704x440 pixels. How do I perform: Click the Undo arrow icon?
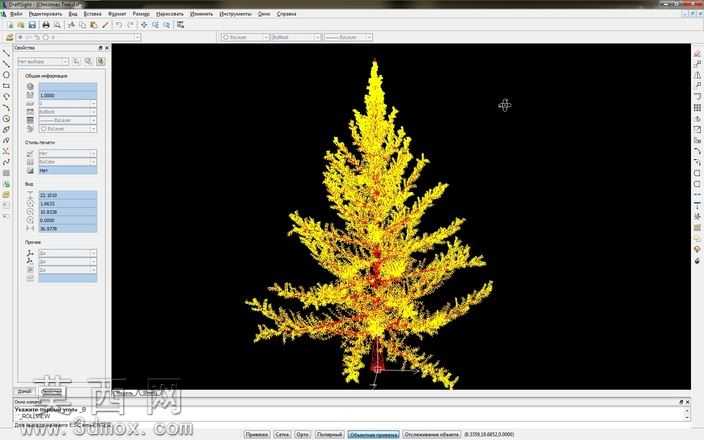pos(119,25)
